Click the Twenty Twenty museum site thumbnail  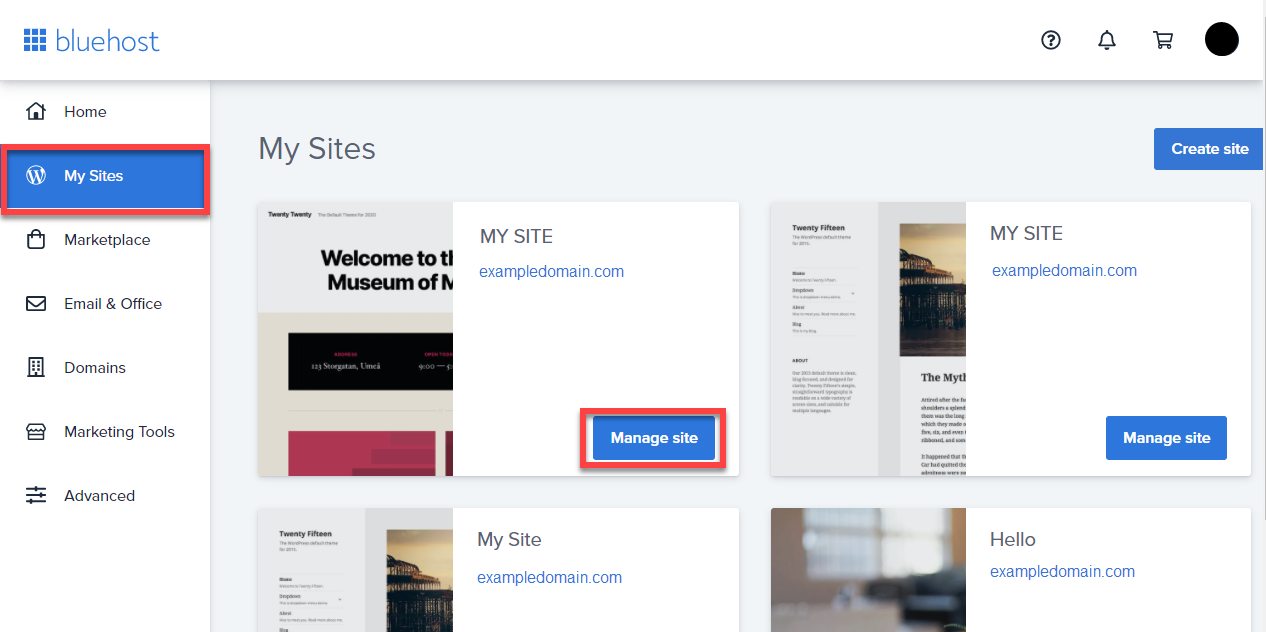point(355,339)
